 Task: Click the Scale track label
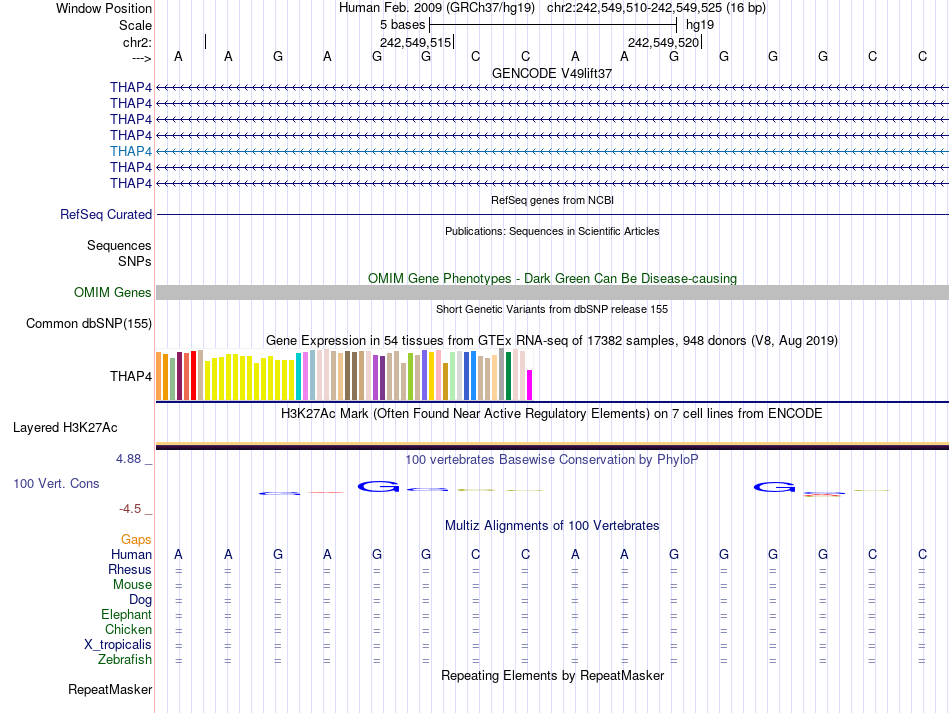tap(135, 25)
